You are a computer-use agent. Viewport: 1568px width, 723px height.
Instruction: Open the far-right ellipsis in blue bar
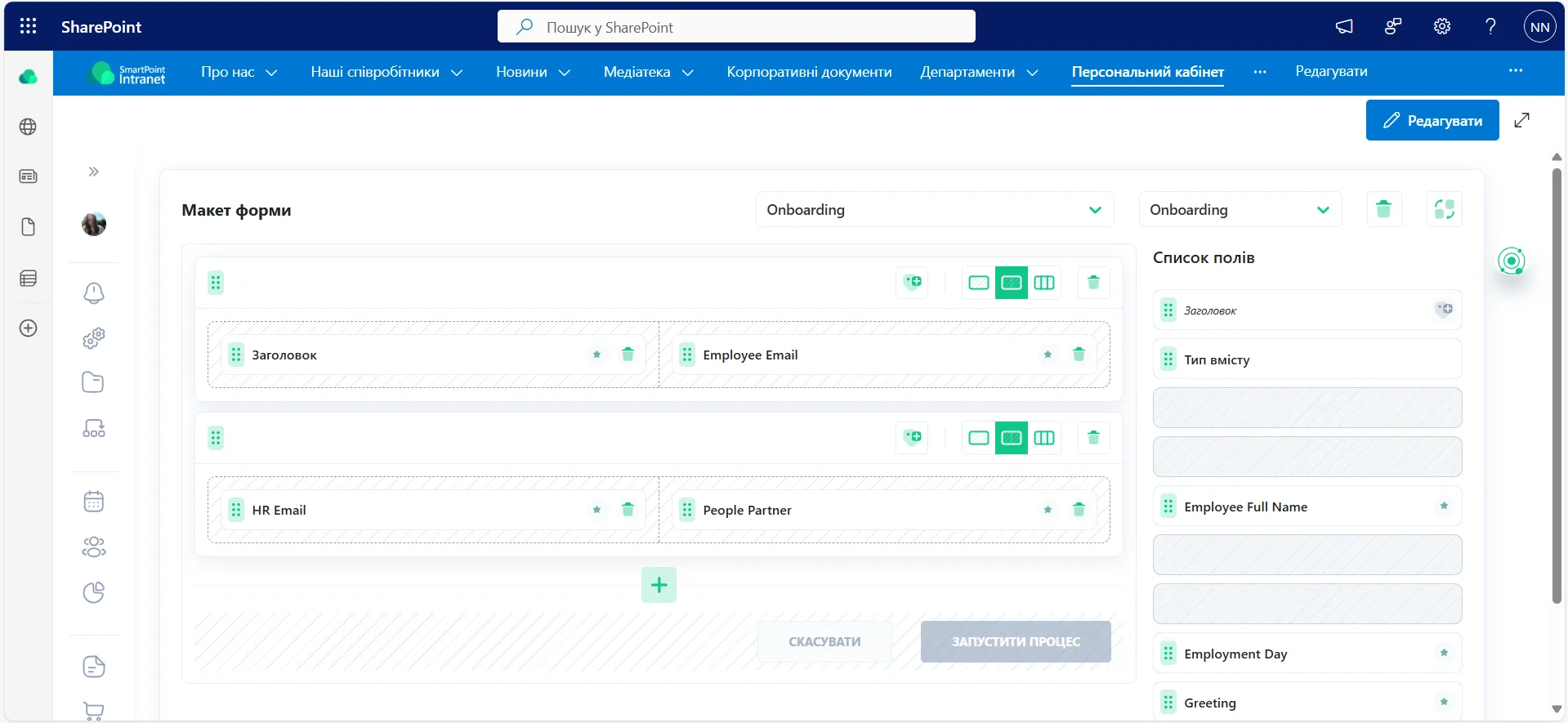(x=1516, y=70)
